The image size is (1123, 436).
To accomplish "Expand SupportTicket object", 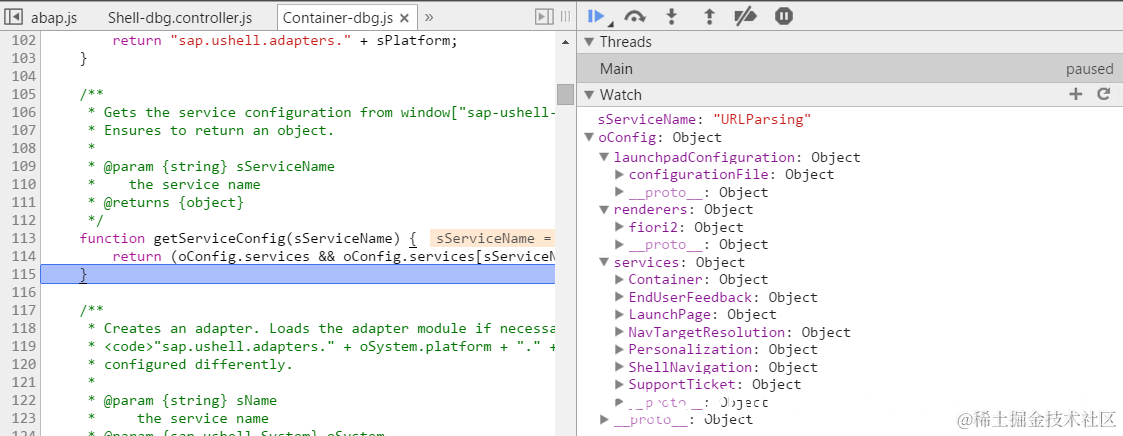I will point(620,384).
